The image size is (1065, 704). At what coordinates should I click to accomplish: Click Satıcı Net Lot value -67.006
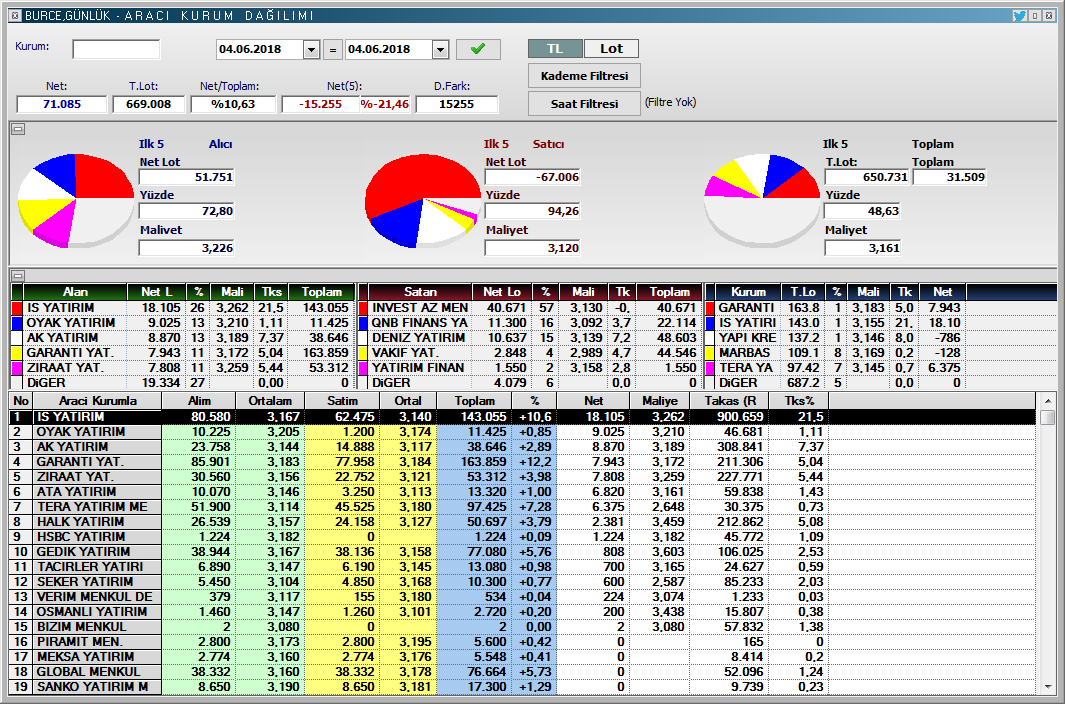pos(532,177)
